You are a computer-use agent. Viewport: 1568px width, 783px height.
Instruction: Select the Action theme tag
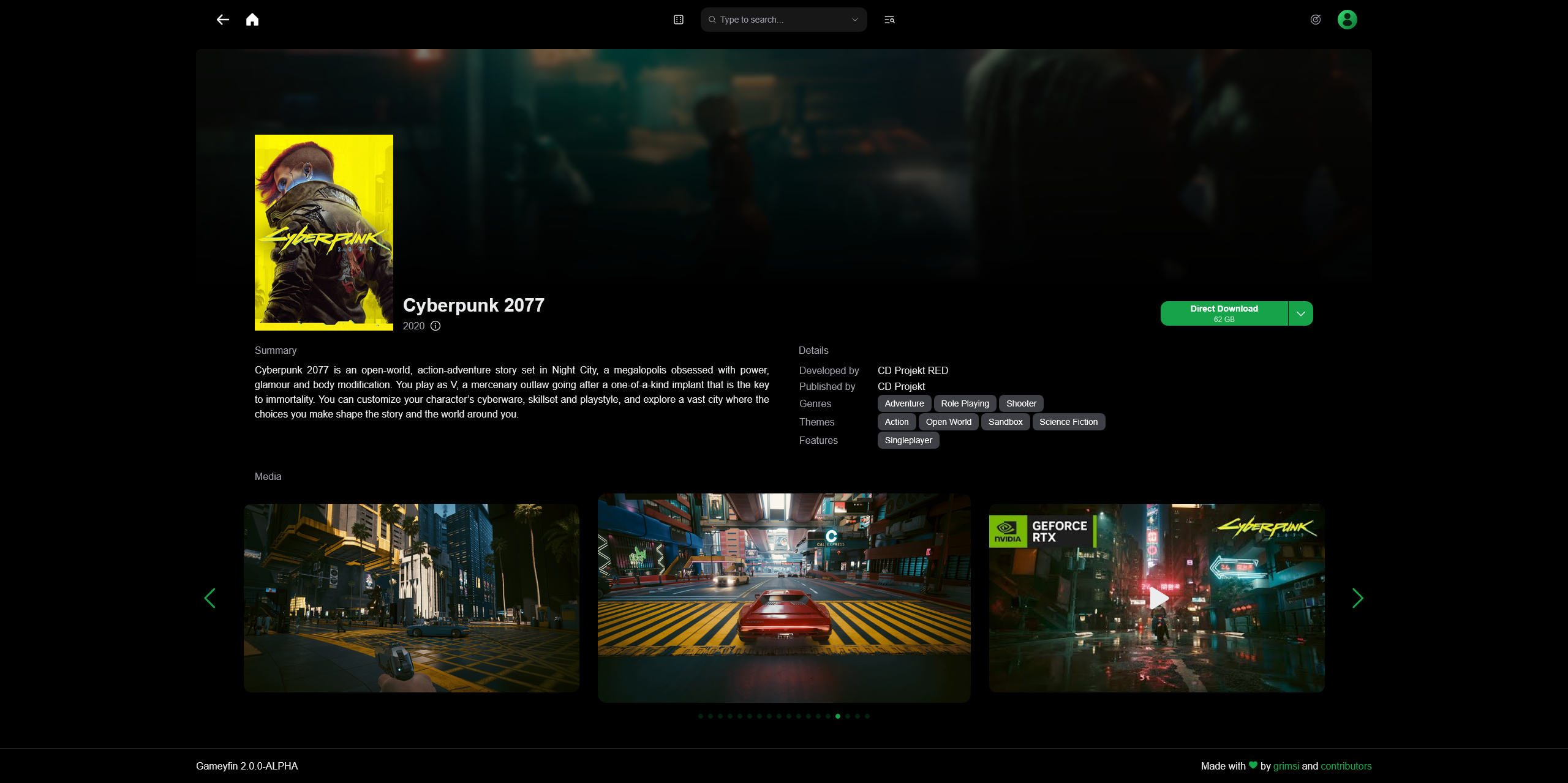(897, 422)
